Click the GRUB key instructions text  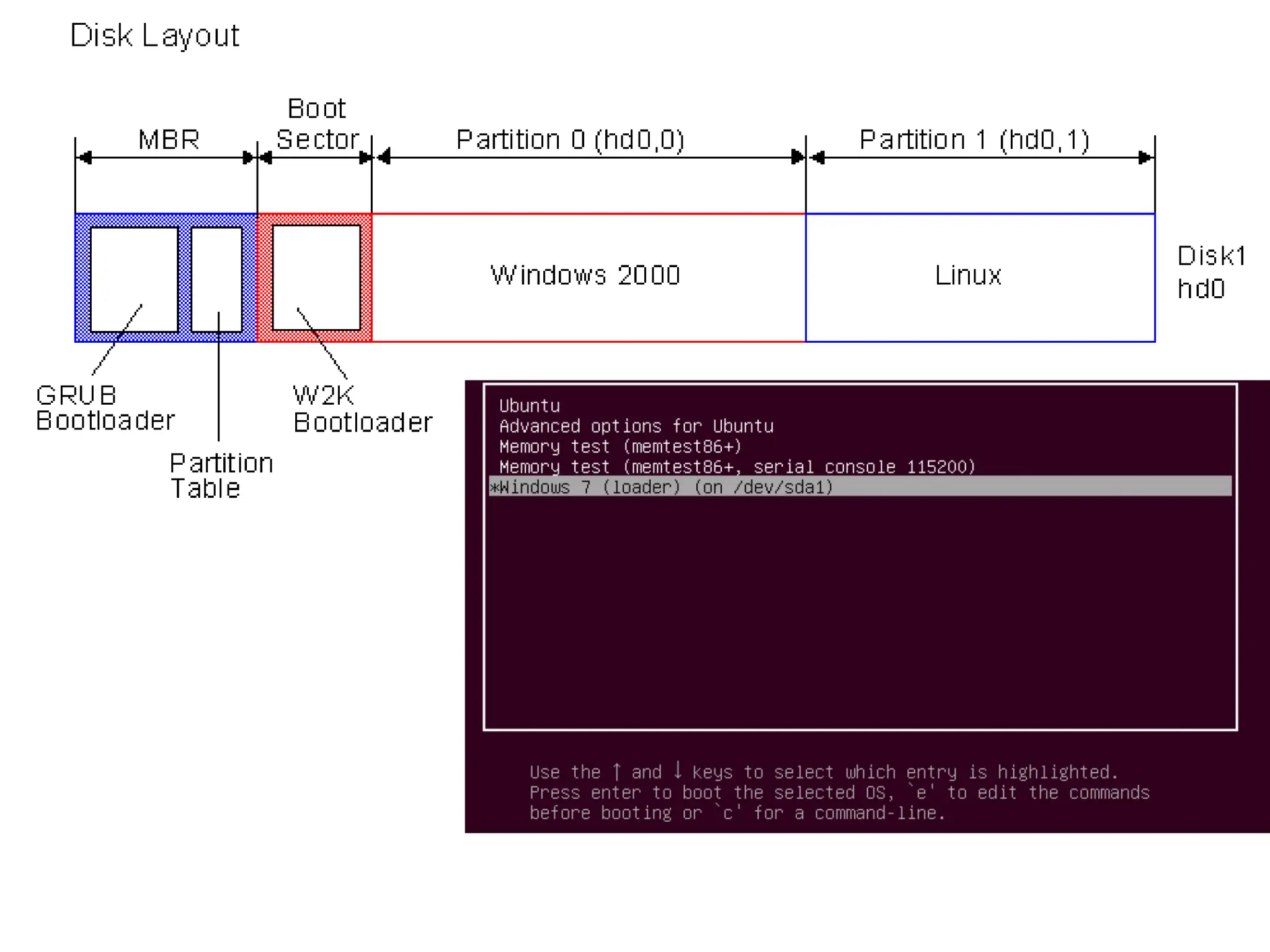(838, 793)
